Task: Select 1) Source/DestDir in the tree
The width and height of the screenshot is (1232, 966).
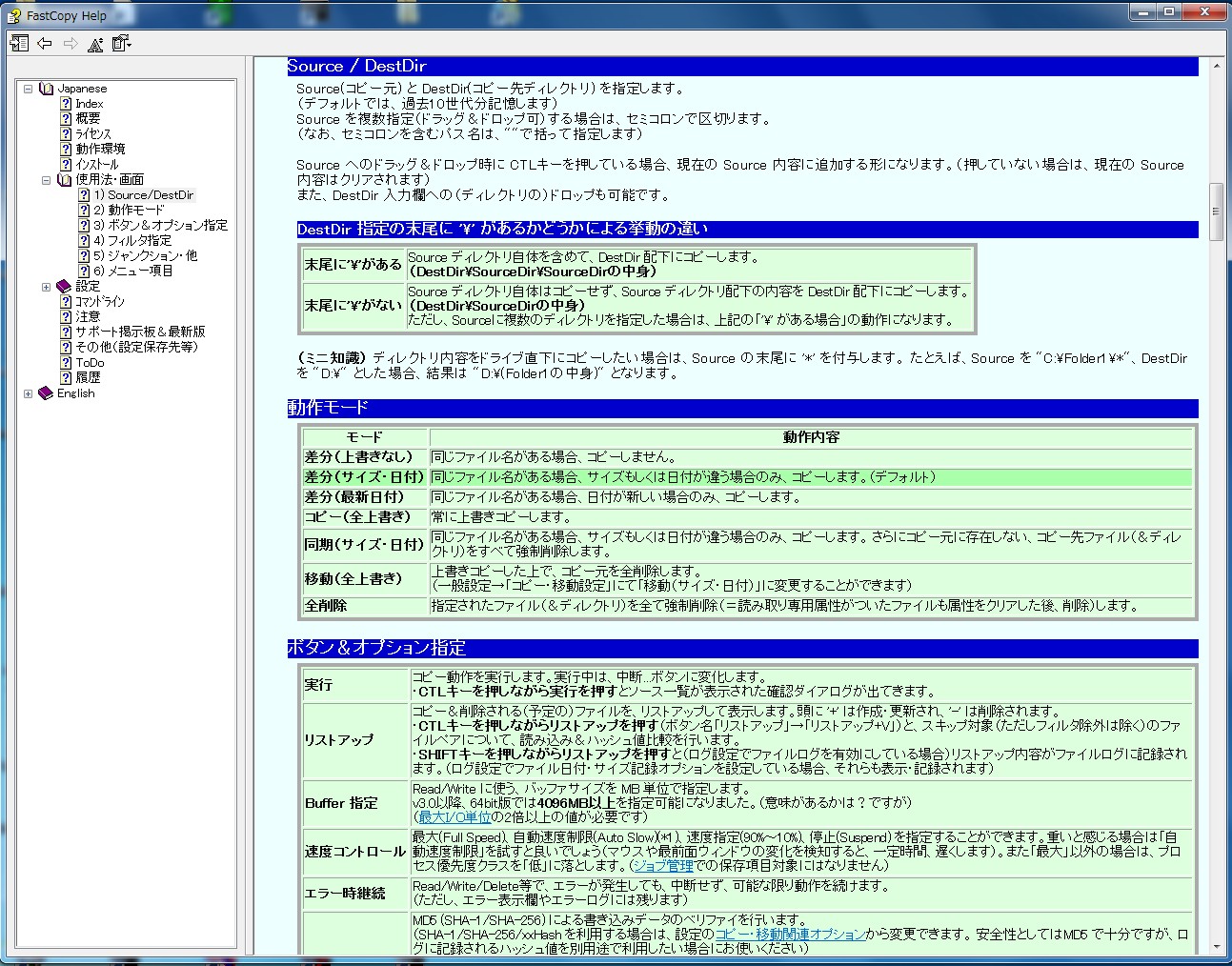Action: point(144,194)
